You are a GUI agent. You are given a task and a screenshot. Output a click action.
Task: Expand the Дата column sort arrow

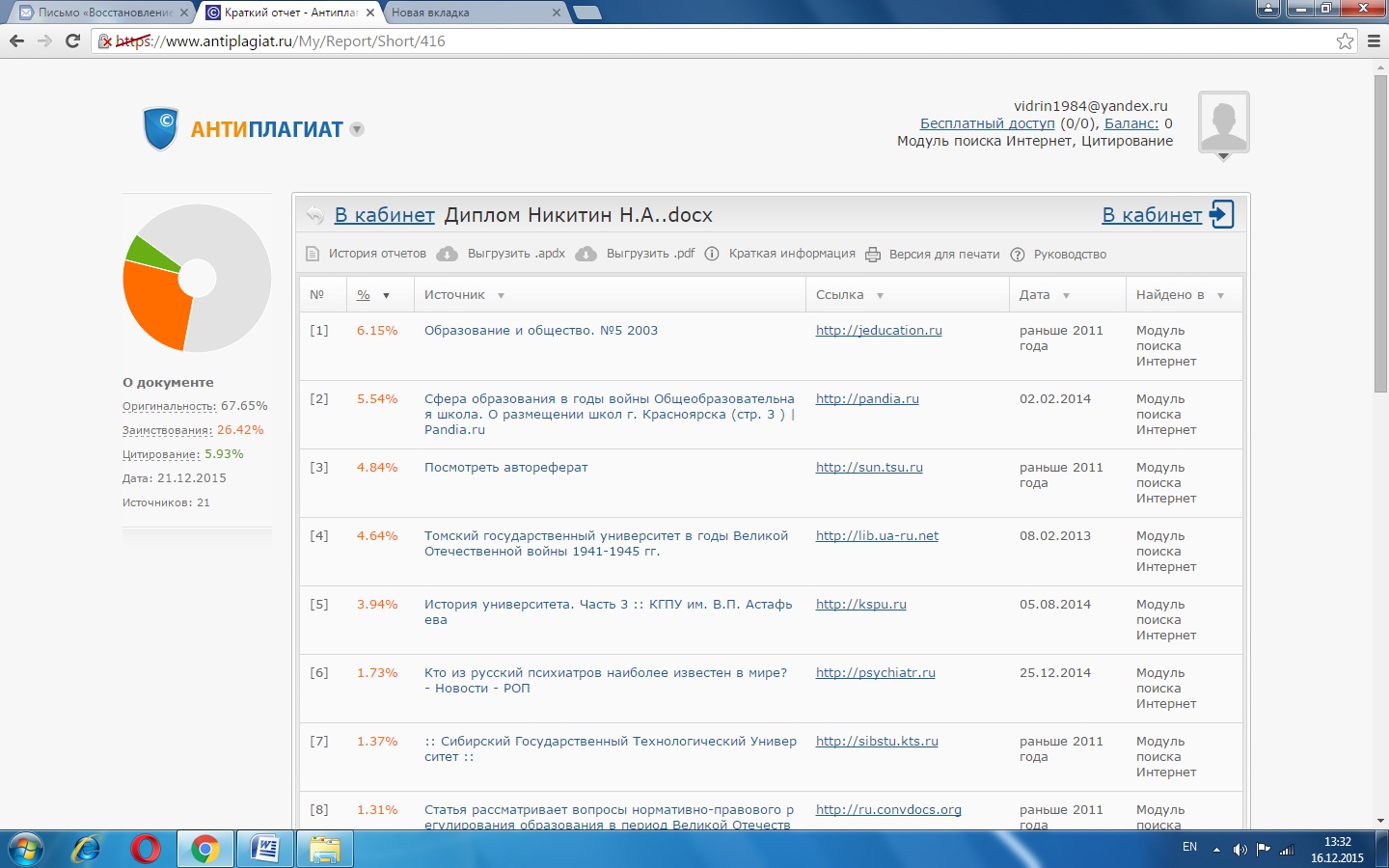[x=1066, y=296]
